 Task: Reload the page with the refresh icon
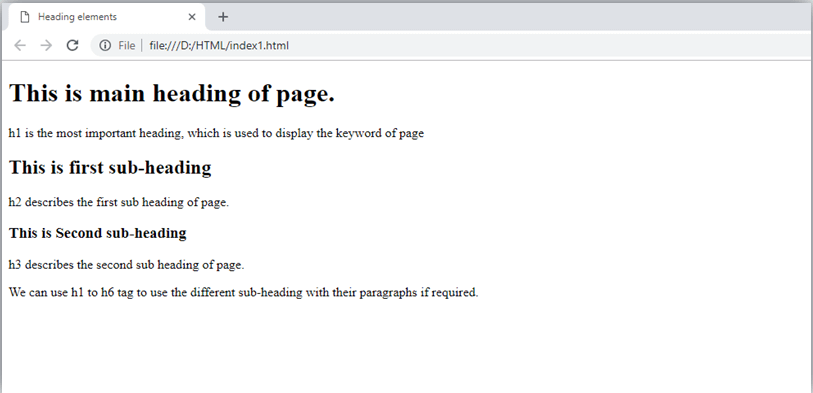click(x=73, y=46)
